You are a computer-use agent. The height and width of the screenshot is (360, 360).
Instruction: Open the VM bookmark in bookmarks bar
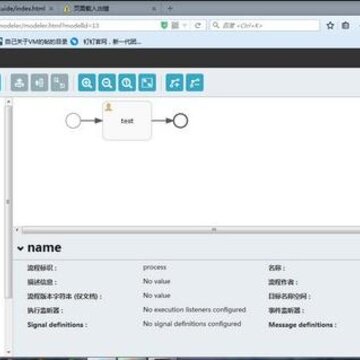point(33,42)
